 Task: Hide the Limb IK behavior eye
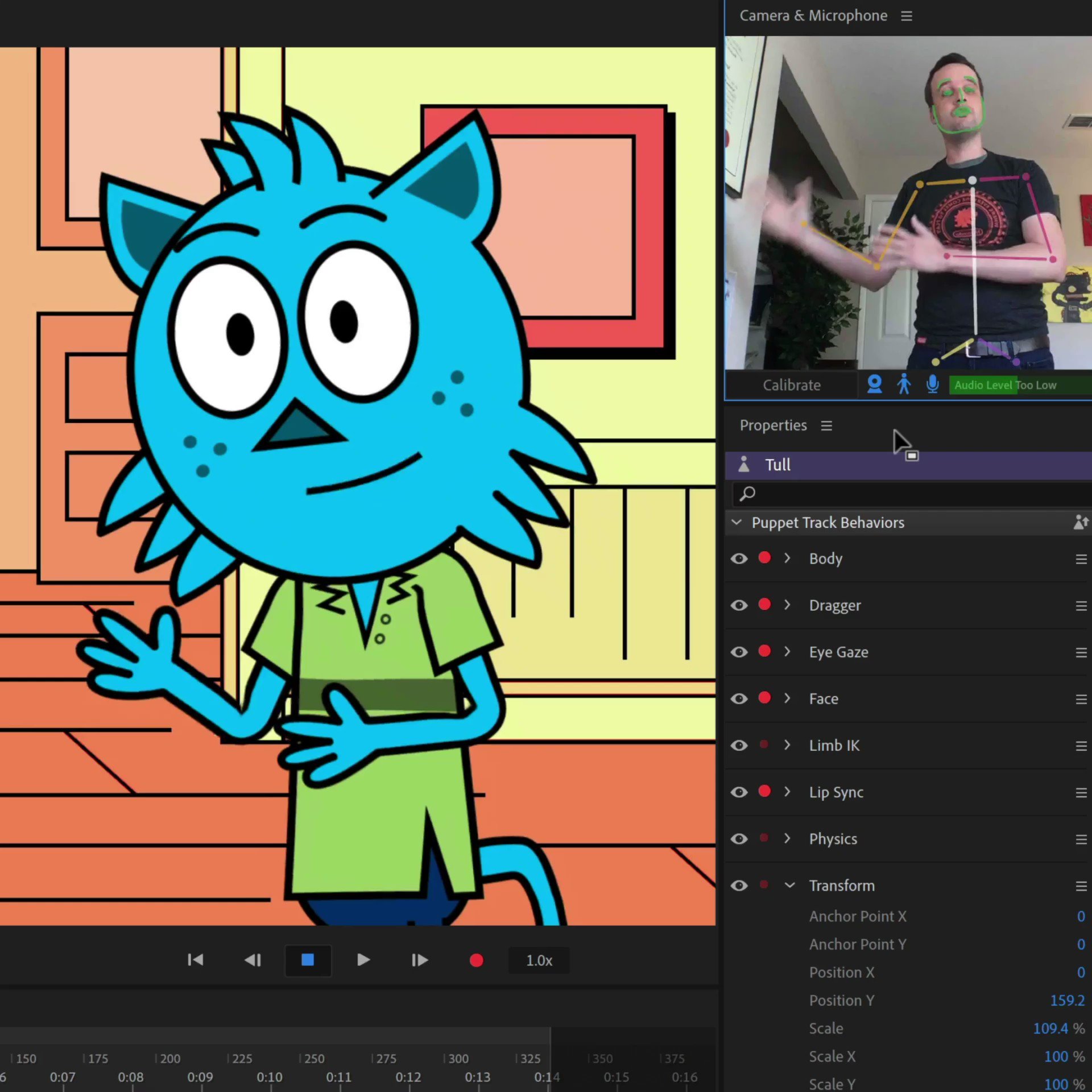tap(739, 745)
